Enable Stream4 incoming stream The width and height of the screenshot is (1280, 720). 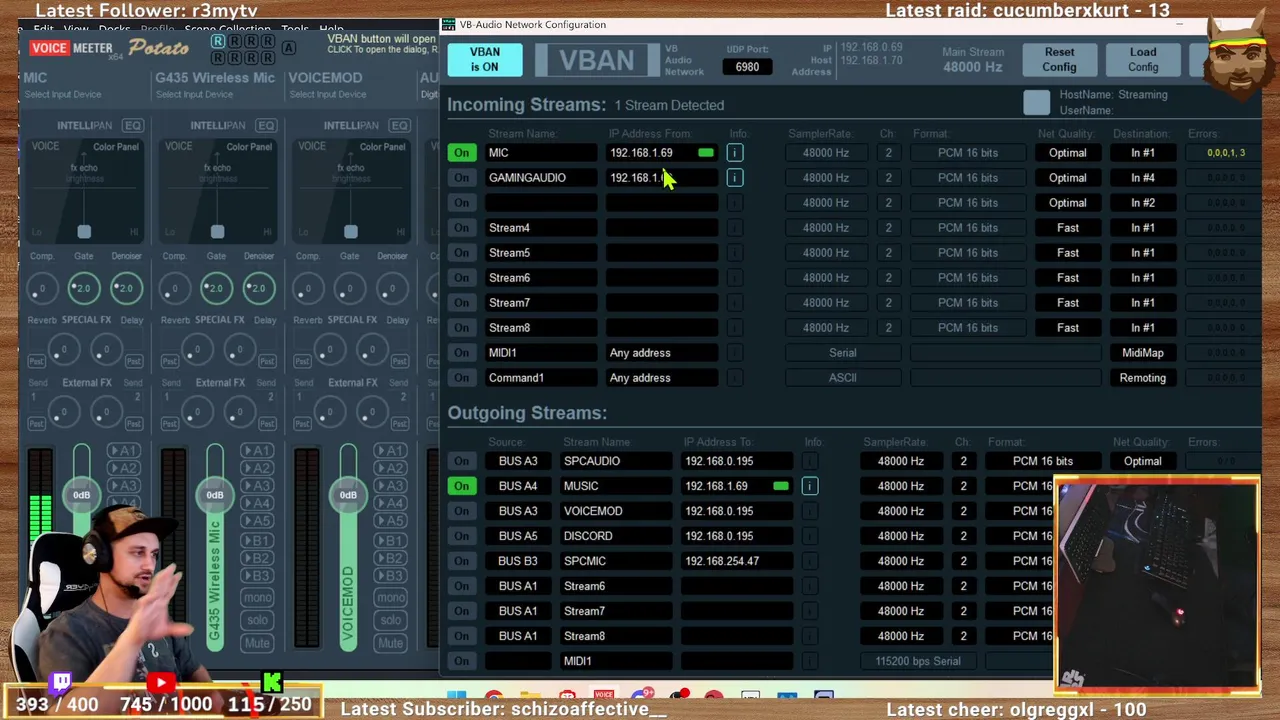461,228
